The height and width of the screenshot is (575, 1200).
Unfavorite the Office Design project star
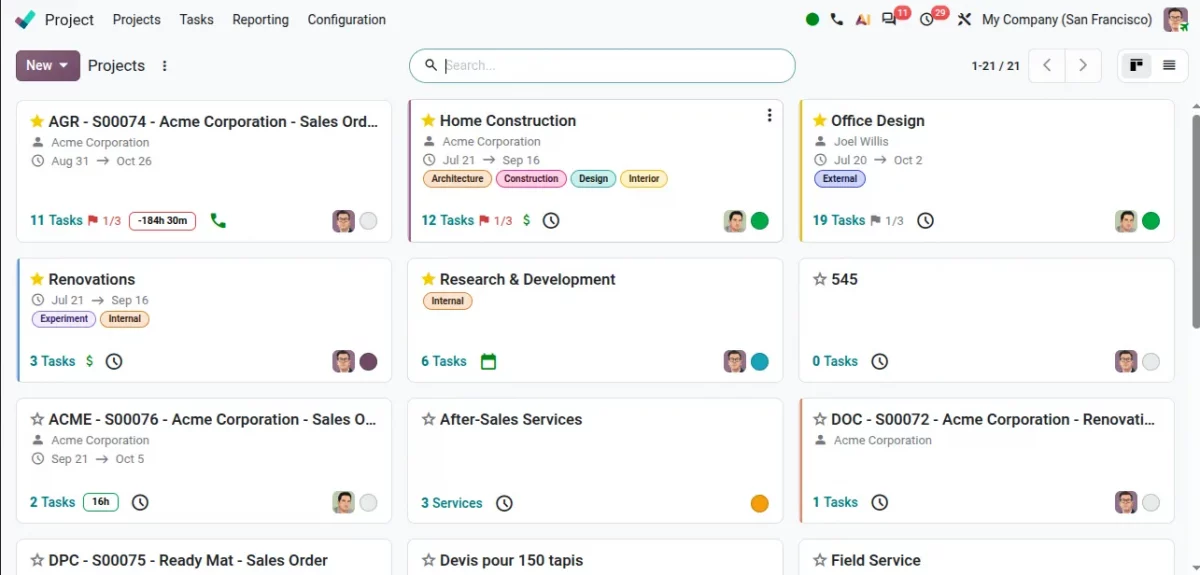point(819,120)
